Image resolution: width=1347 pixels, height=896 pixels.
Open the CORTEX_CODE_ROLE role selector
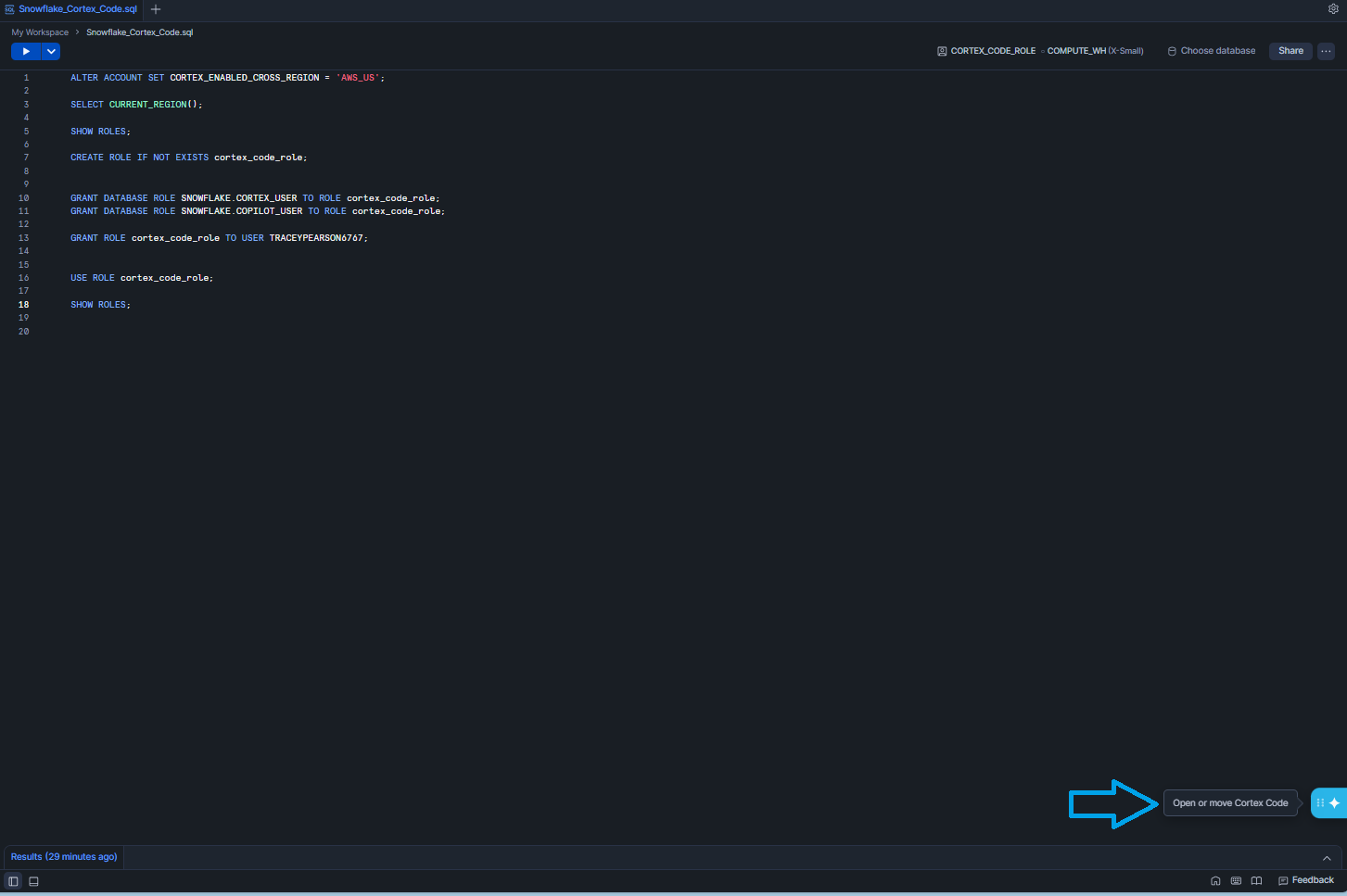[x=986, y=51]
